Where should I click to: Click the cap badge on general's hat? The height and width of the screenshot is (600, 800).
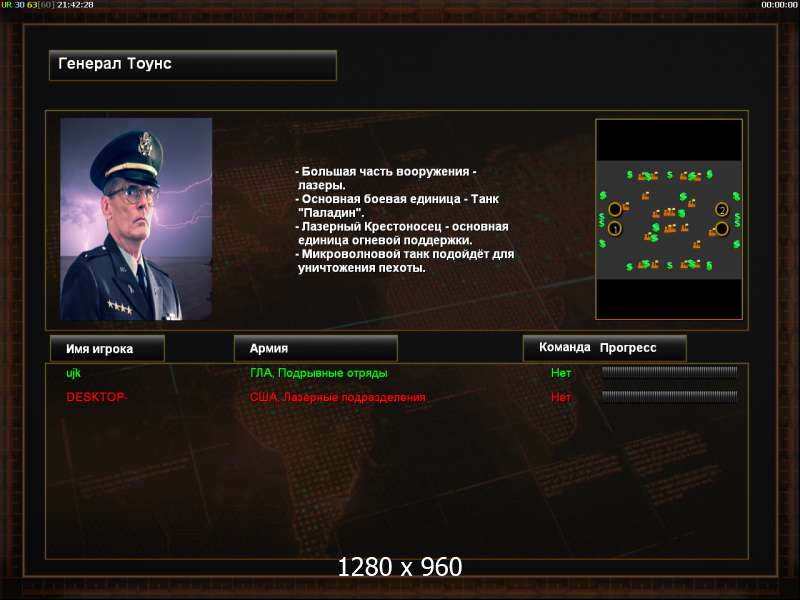point(145,143)
